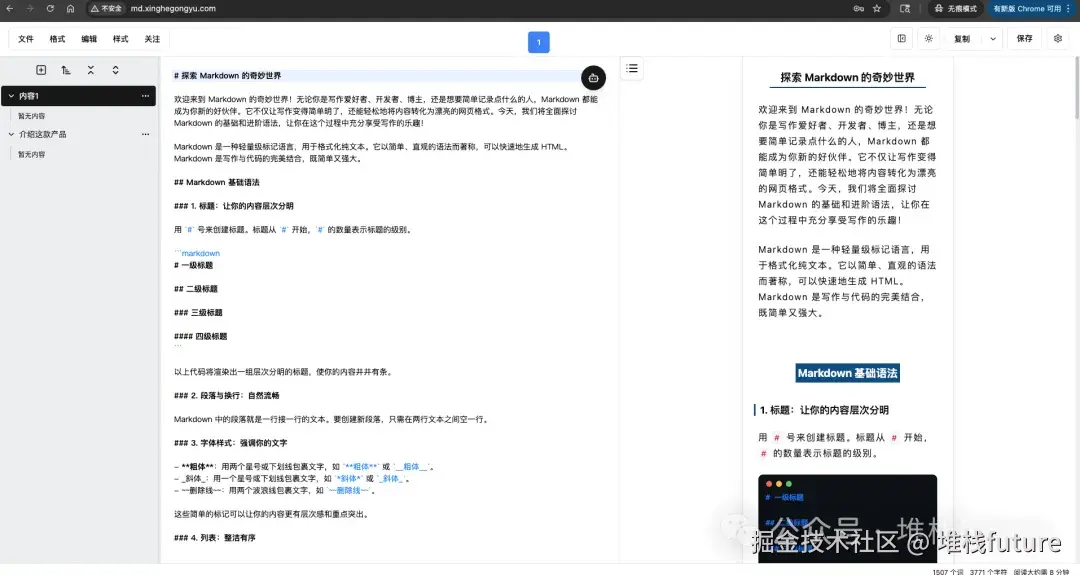
Task: Click preview subheading 1. 标题：让你的内容层次分明
Action: 824,410
